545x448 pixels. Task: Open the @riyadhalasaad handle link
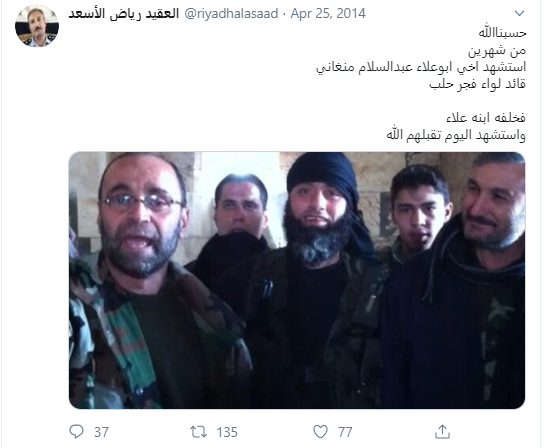point(231,14)
